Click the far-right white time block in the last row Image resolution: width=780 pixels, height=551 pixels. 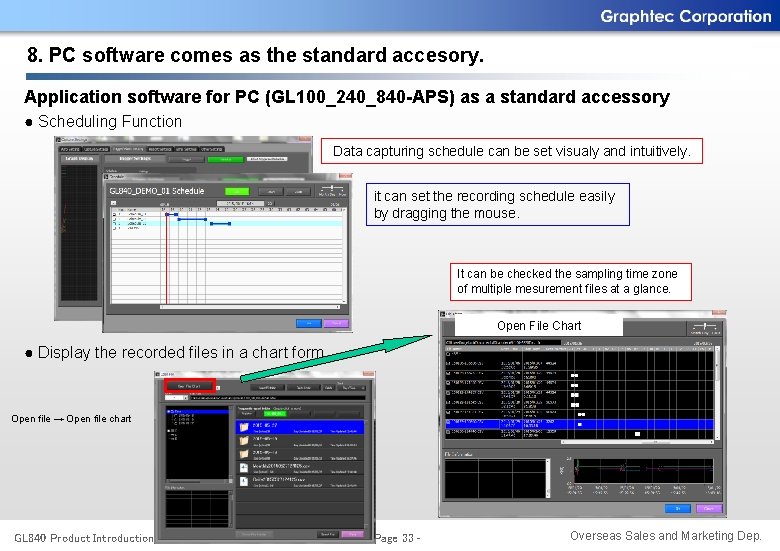(x=637, y=434)
